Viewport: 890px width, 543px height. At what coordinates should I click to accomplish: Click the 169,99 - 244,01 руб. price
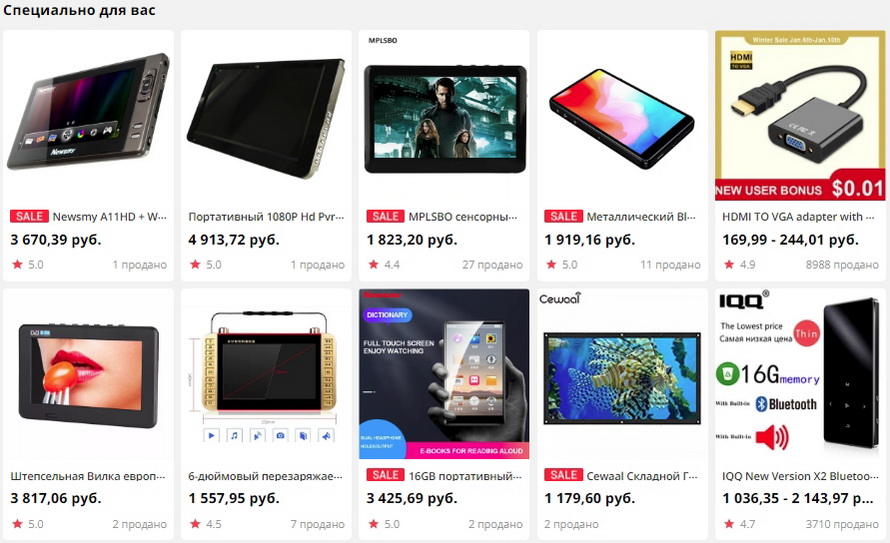(790, 240)
